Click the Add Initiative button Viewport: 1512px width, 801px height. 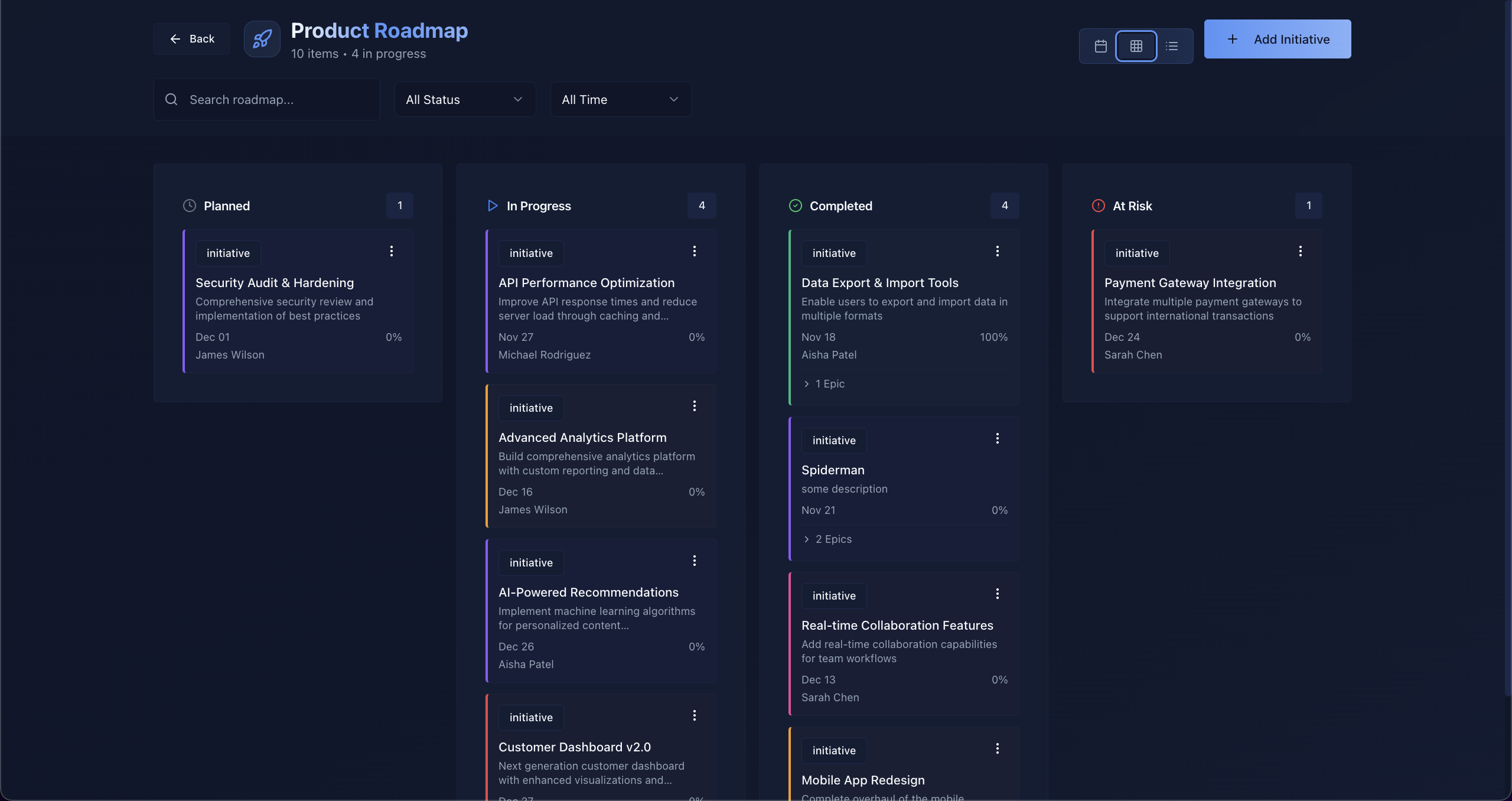pyautogui.click(x=1278, y=38)
